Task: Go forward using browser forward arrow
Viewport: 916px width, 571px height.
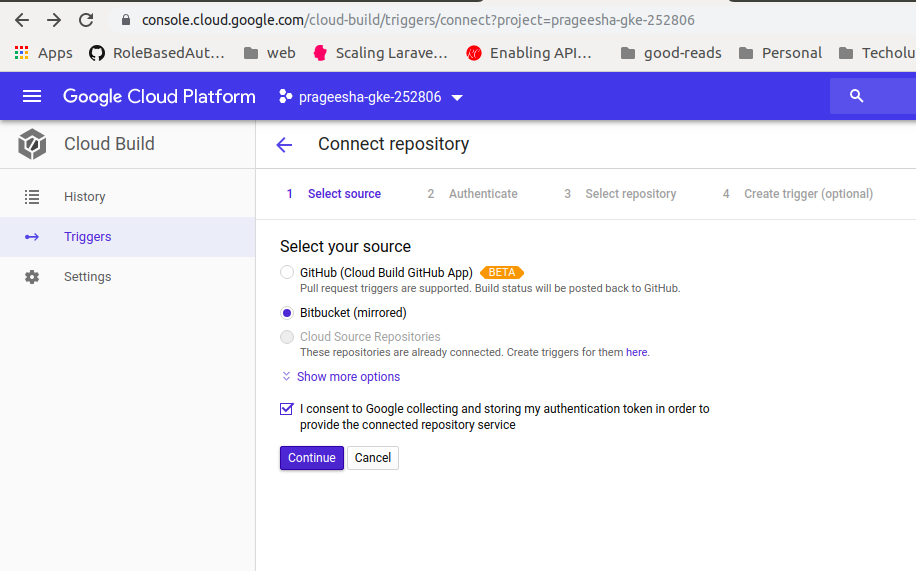Action: pos(54,20)
